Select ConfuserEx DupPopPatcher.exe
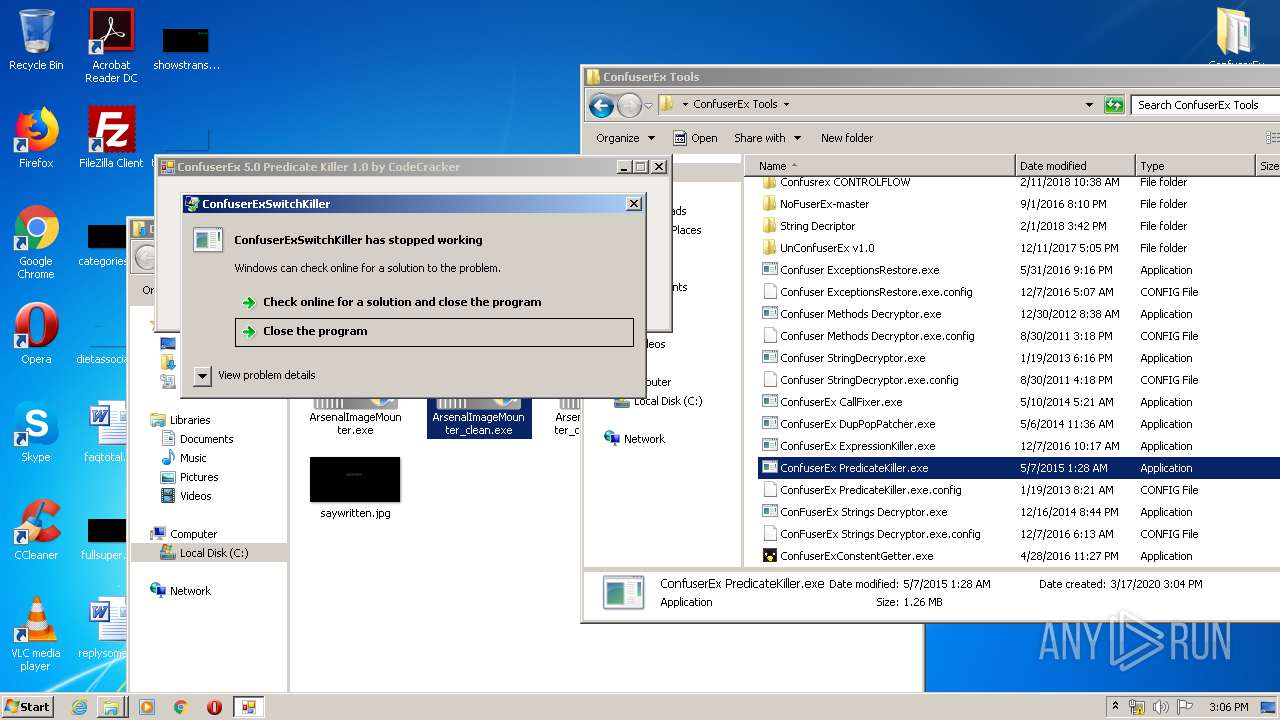Screen dimensions: 1280x720 [848, 424]
